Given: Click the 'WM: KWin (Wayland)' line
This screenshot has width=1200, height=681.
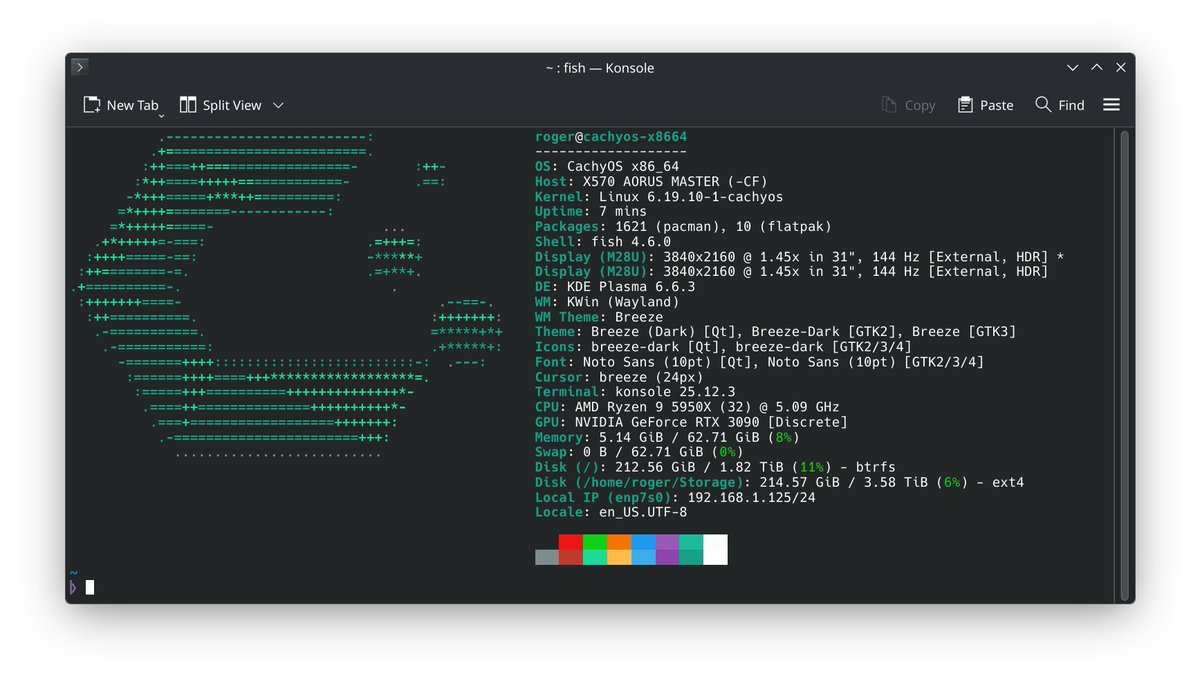Looking at the screenshot, I should (x=607, y=302).
